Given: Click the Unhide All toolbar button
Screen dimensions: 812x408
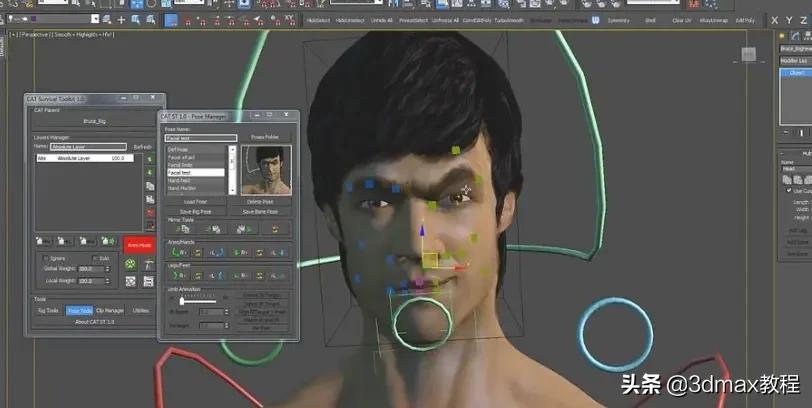Looking at the screenshot, I should point(382,21).
